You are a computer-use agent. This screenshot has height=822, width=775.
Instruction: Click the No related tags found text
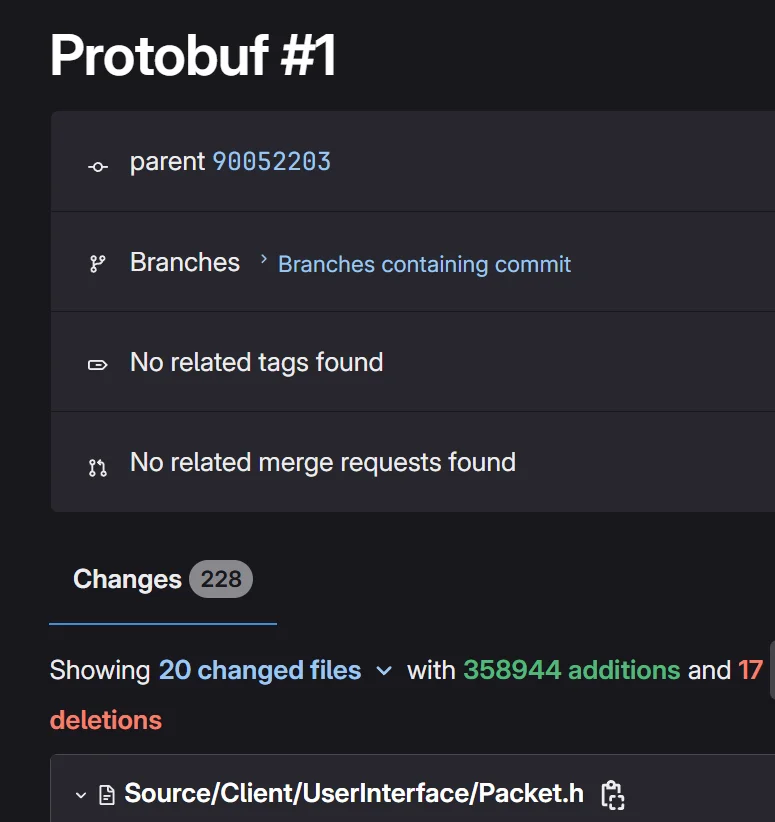(256, 362)
